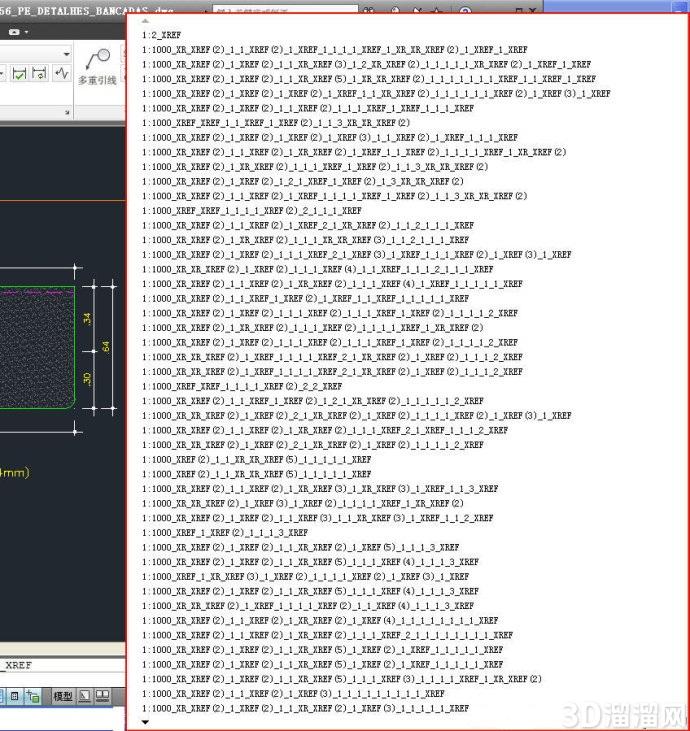Choose the 1:1000_XREF_XREF_1_1_1_XREF (2)_2_1_1_XREF scale
The height and width of the screenshot is (731, 690).
(252, 211)
